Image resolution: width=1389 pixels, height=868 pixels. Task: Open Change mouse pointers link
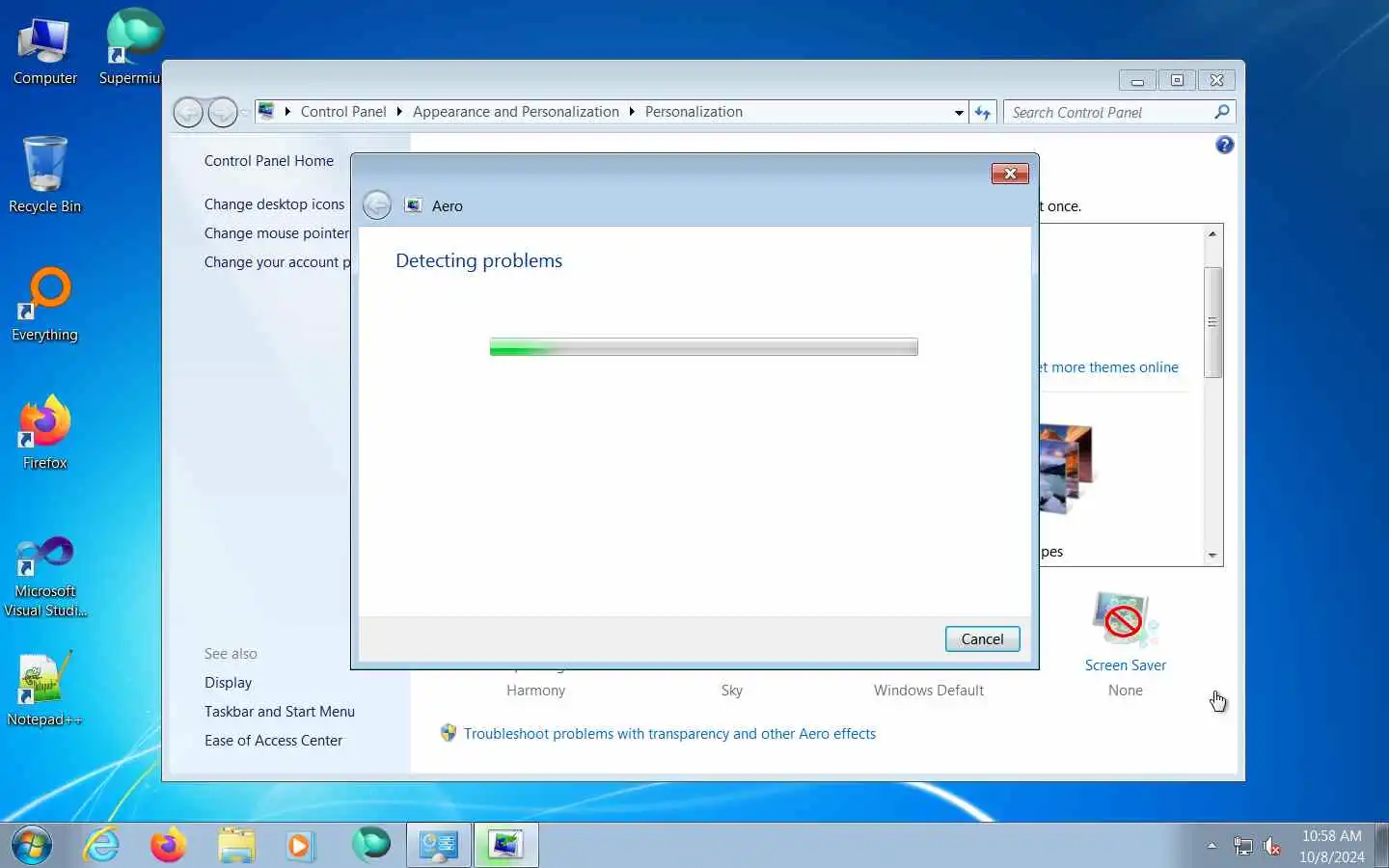pos(277,233)
